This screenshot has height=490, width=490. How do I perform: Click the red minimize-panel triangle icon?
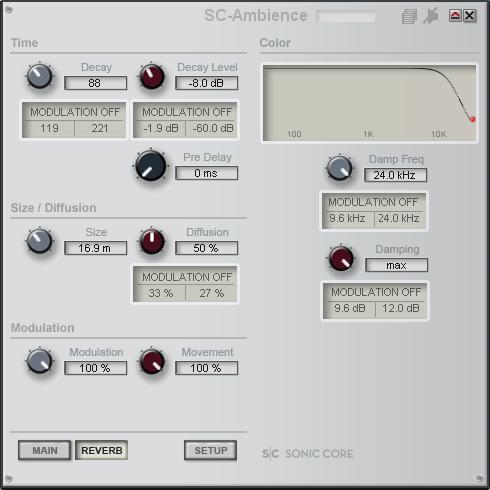point(455,16)
